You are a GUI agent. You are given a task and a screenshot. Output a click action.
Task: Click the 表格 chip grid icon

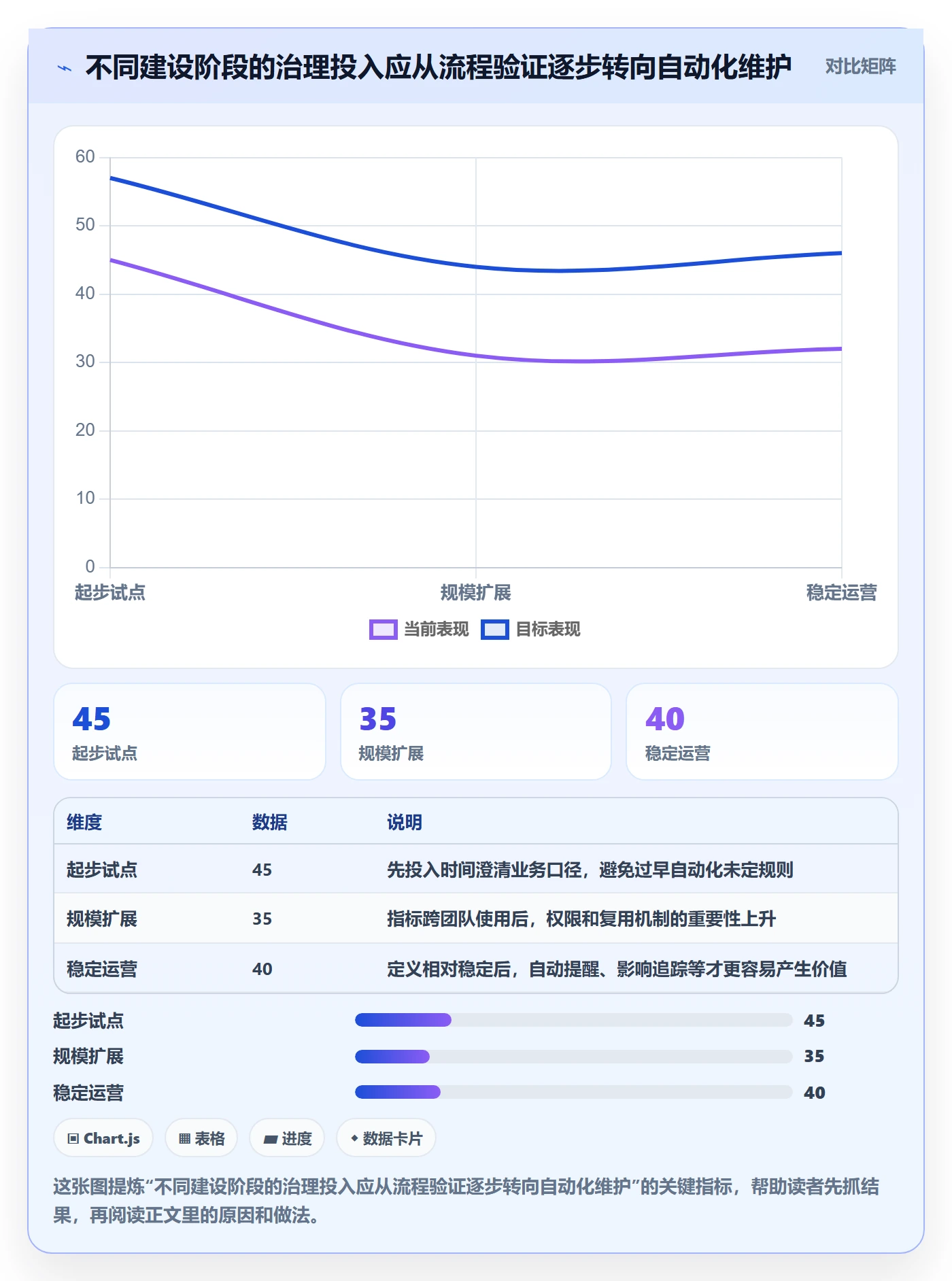[184, 1139]
